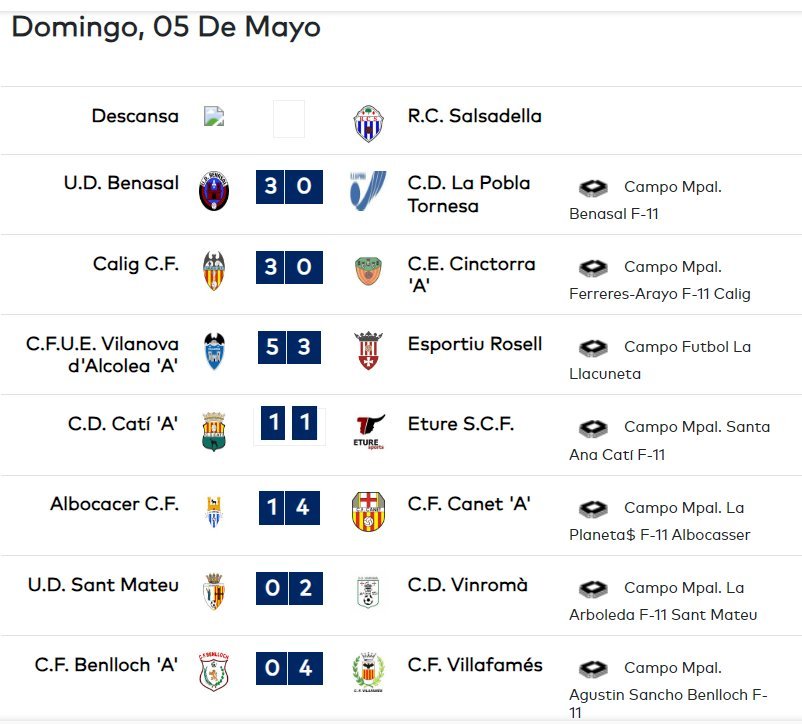Select the Eture S.C.F. logo
This screenshot has height=724, width=802.
click(369, 432)
